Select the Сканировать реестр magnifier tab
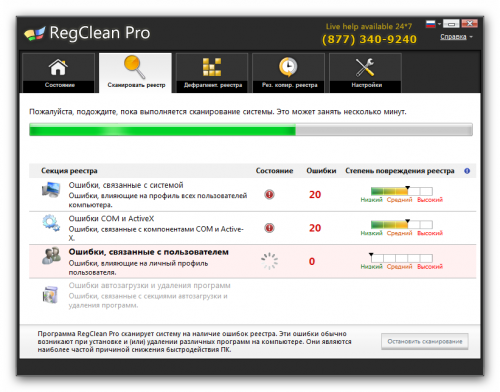Image resolution: width=500 pixels, height=392 pixels. 135,73
